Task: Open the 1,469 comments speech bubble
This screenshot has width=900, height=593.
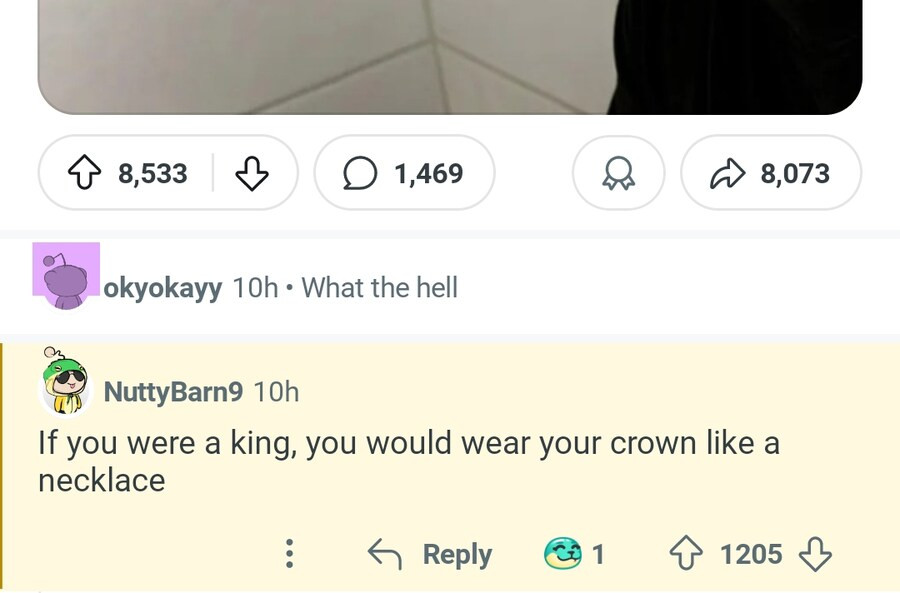Action: click(x=404, y=174)
